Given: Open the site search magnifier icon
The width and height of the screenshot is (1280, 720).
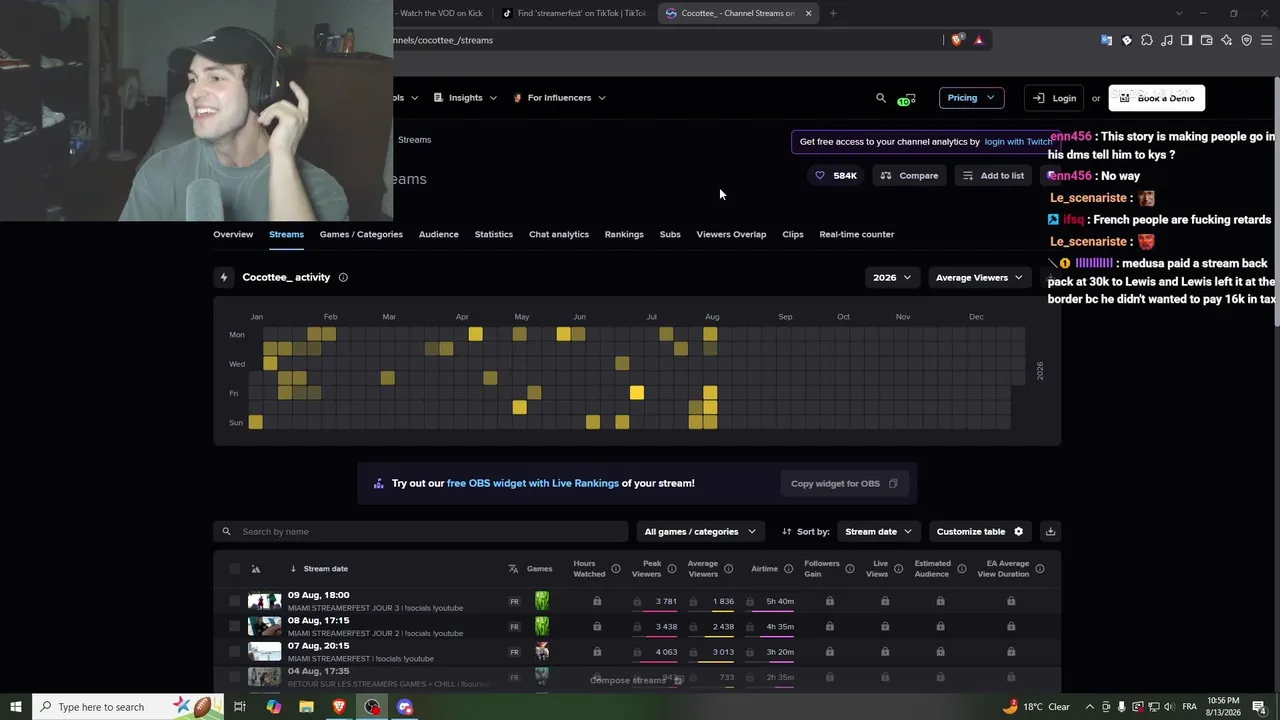Looking at the screenshot, I should click(x=881, y=98).
